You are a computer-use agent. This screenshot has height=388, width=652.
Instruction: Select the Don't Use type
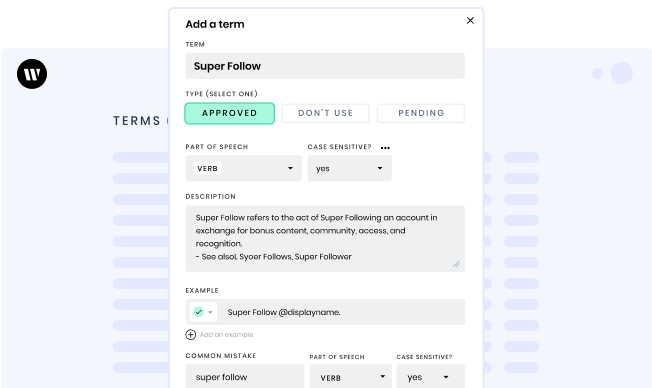325,113
